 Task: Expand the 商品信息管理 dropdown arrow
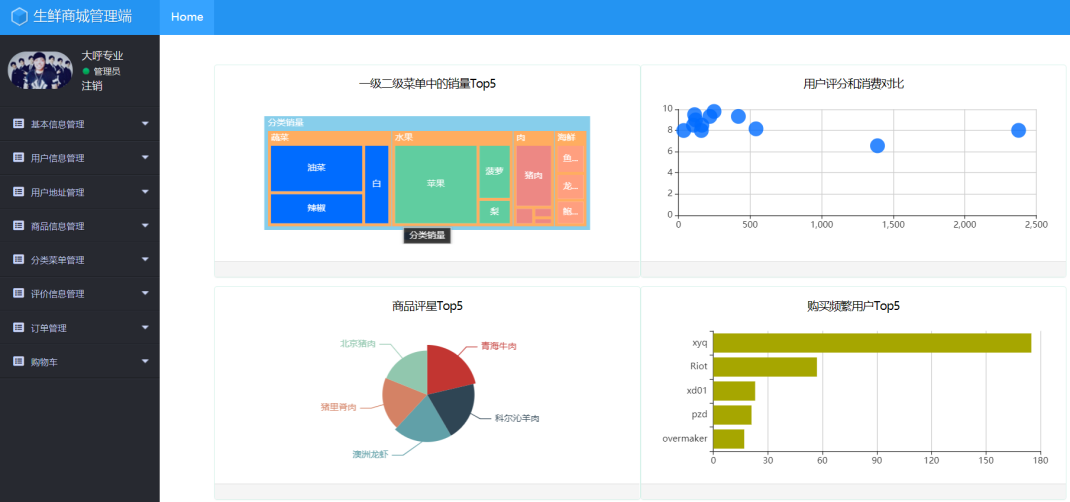[145, 226]
